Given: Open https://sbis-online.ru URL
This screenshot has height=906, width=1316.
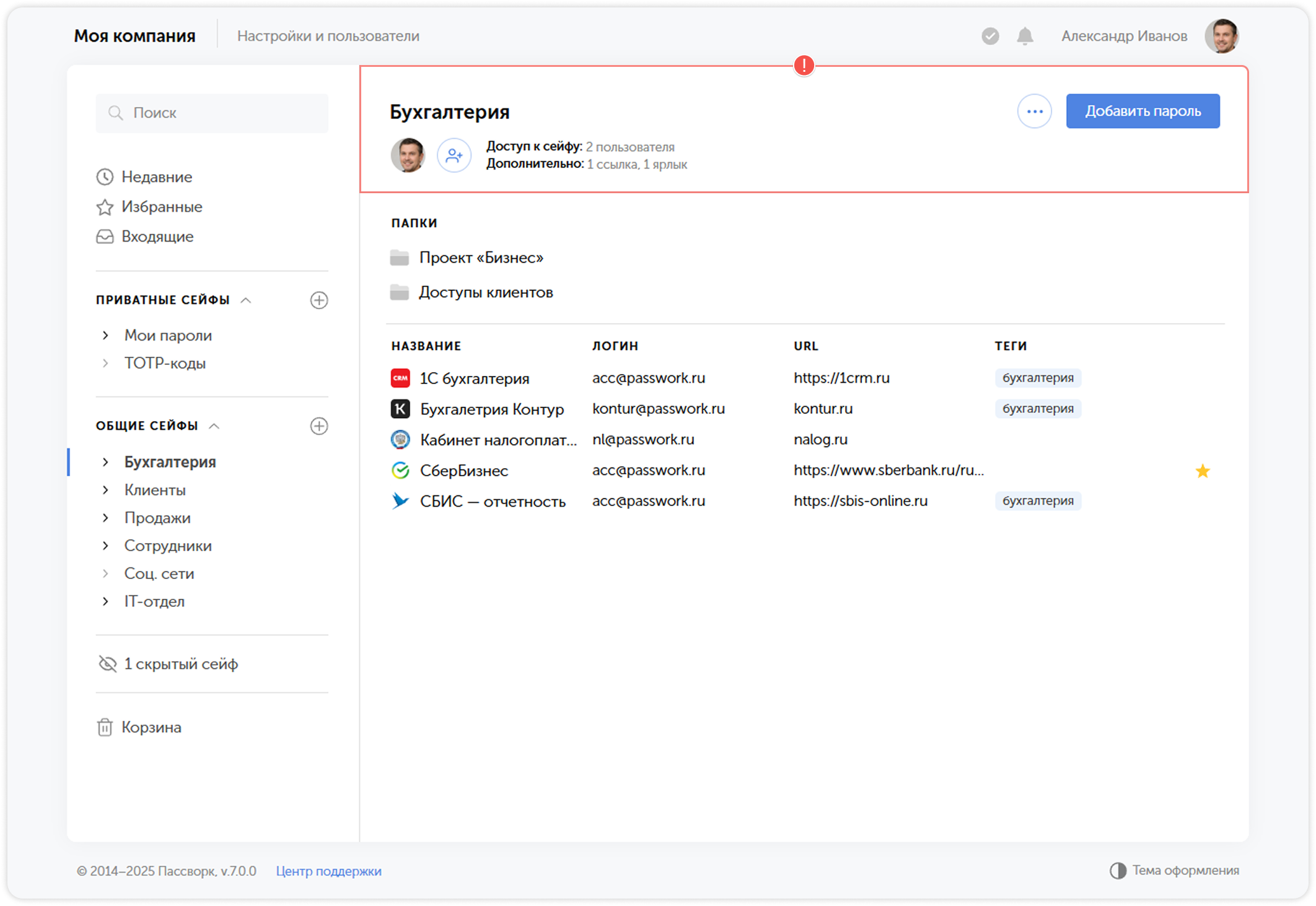Looking at the screenshot, I should (x=861, y=501).
